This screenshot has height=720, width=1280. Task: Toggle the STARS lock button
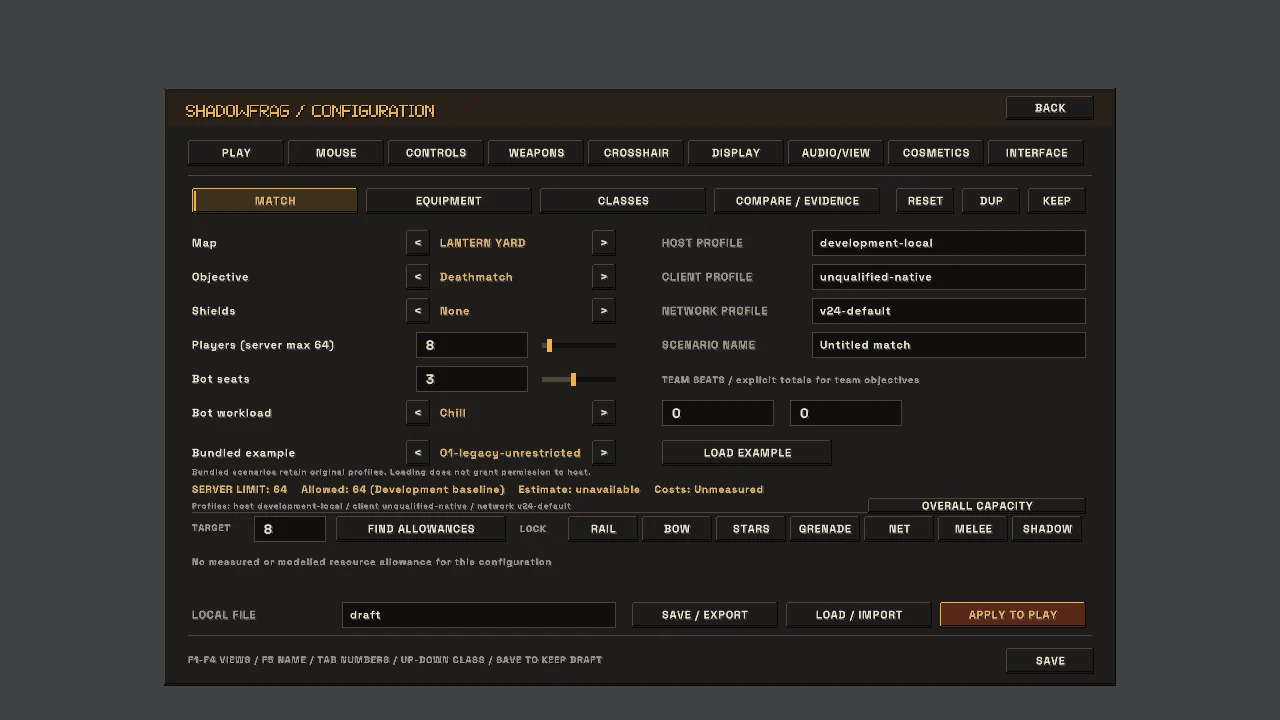751,529
